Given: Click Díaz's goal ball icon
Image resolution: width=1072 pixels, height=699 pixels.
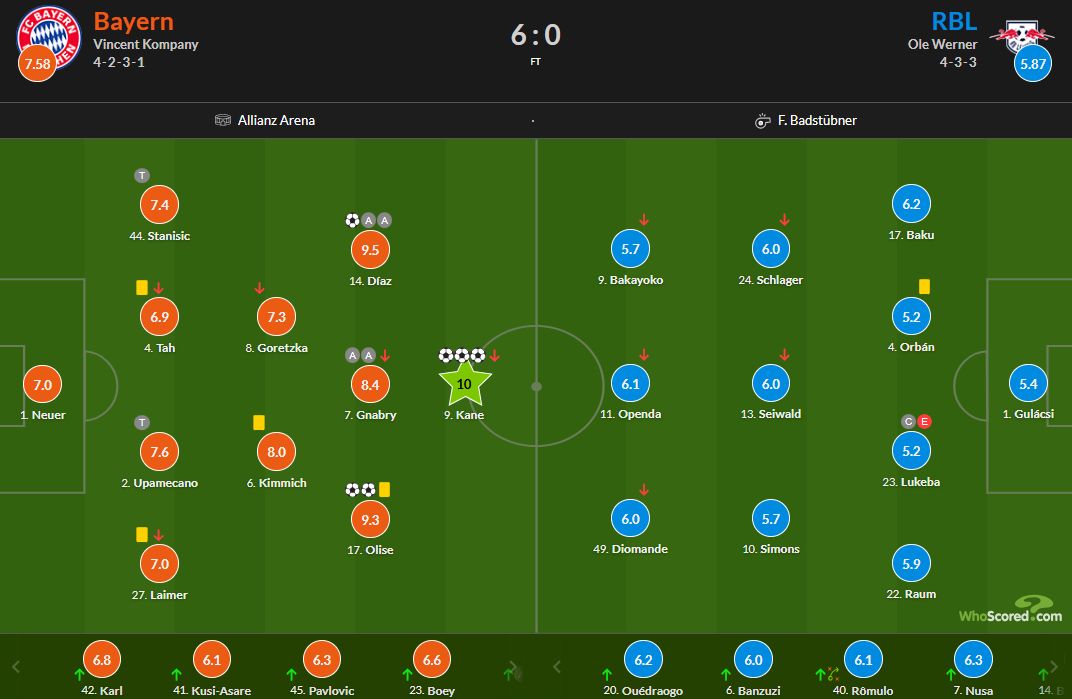Looking at the screenshot, I should click(352, 220).
